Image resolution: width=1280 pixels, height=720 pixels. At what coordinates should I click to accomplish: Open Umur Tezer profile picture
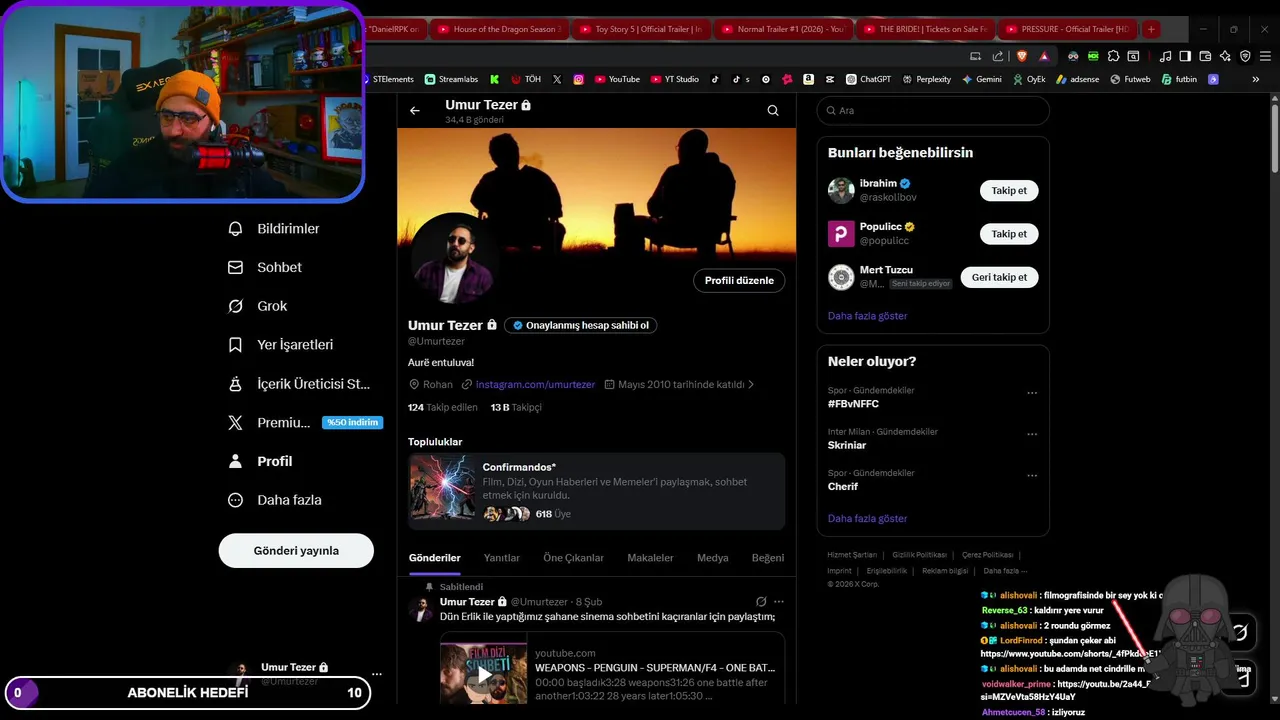pos(454,258)
